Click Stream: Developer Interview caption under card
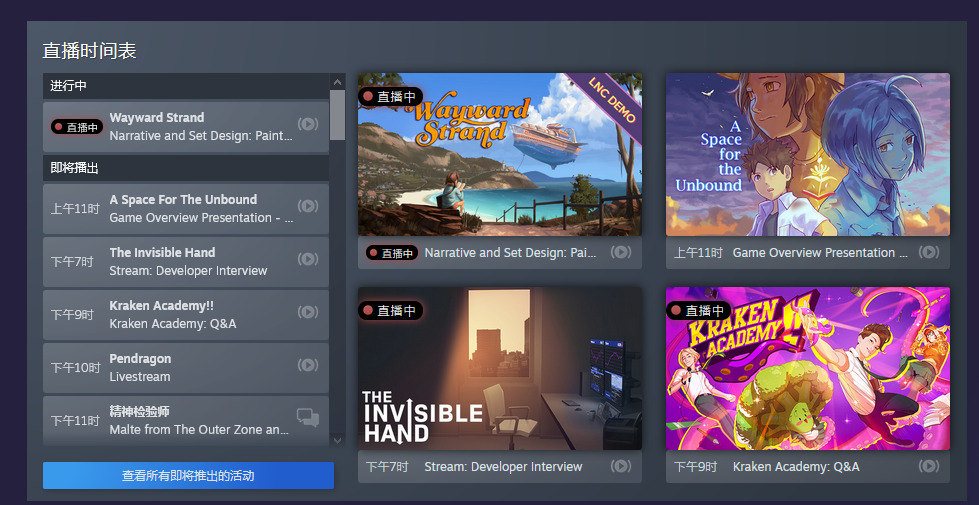 point(503,467)
